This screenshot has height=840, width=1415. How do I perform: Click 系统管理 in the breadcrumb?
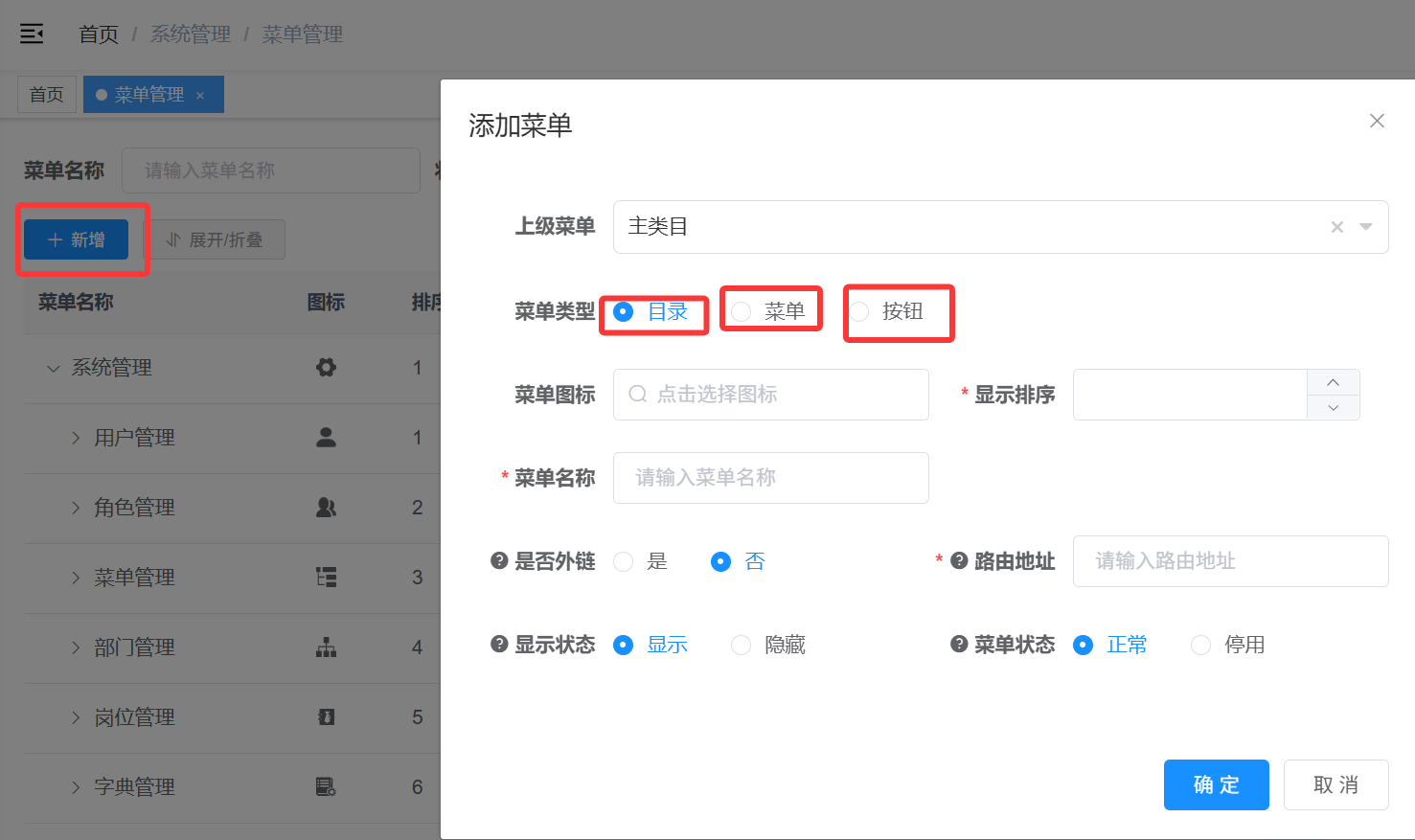(x=190, y=34)
